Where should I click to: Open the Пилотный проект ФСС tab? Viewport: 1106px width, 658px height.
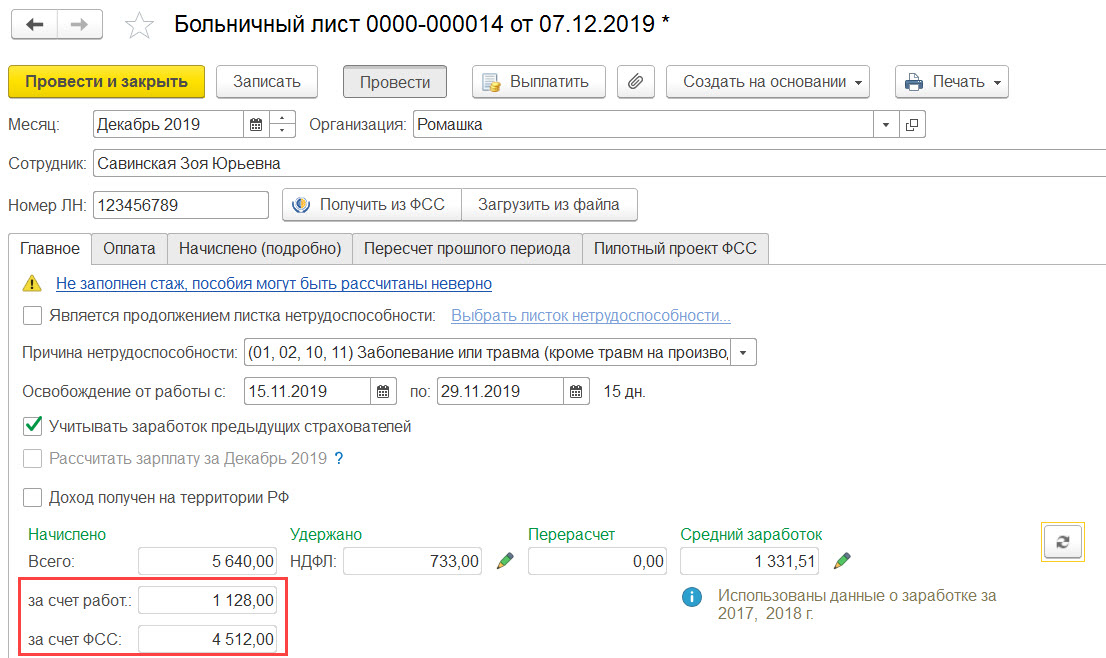tap(675, 249)
